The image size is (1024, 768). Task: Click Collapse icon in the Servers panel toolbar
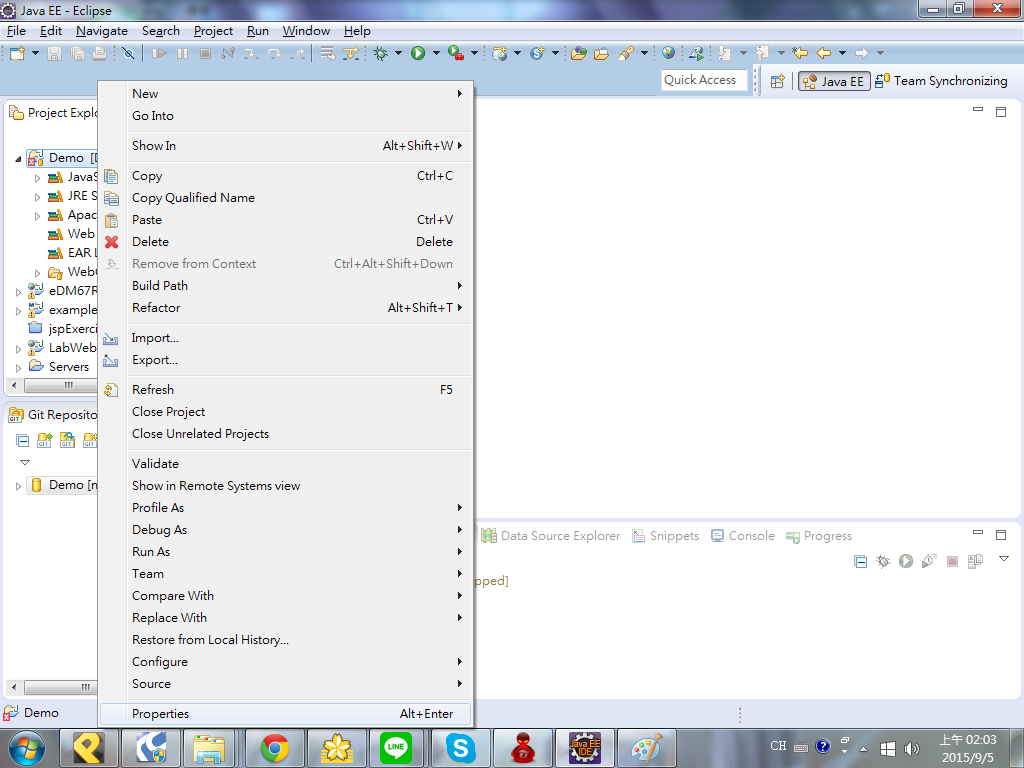[861, 561]
